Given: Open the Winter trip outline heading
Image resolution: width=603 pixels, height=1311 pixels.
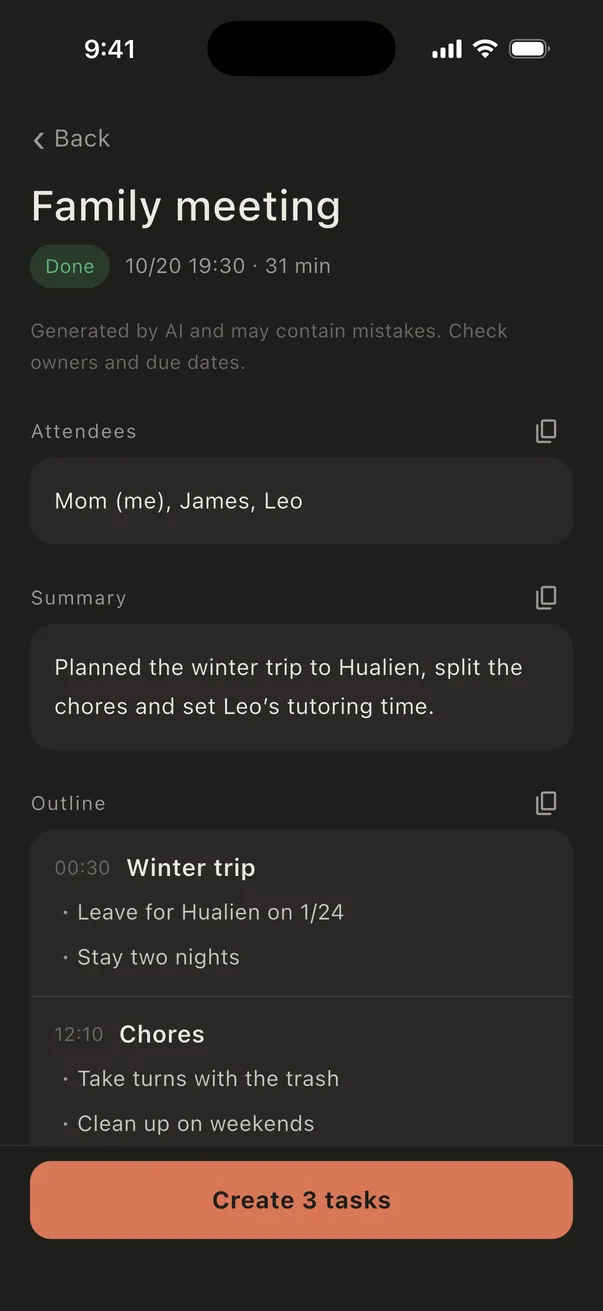Looking at the screenshot, I should [191, 868].
